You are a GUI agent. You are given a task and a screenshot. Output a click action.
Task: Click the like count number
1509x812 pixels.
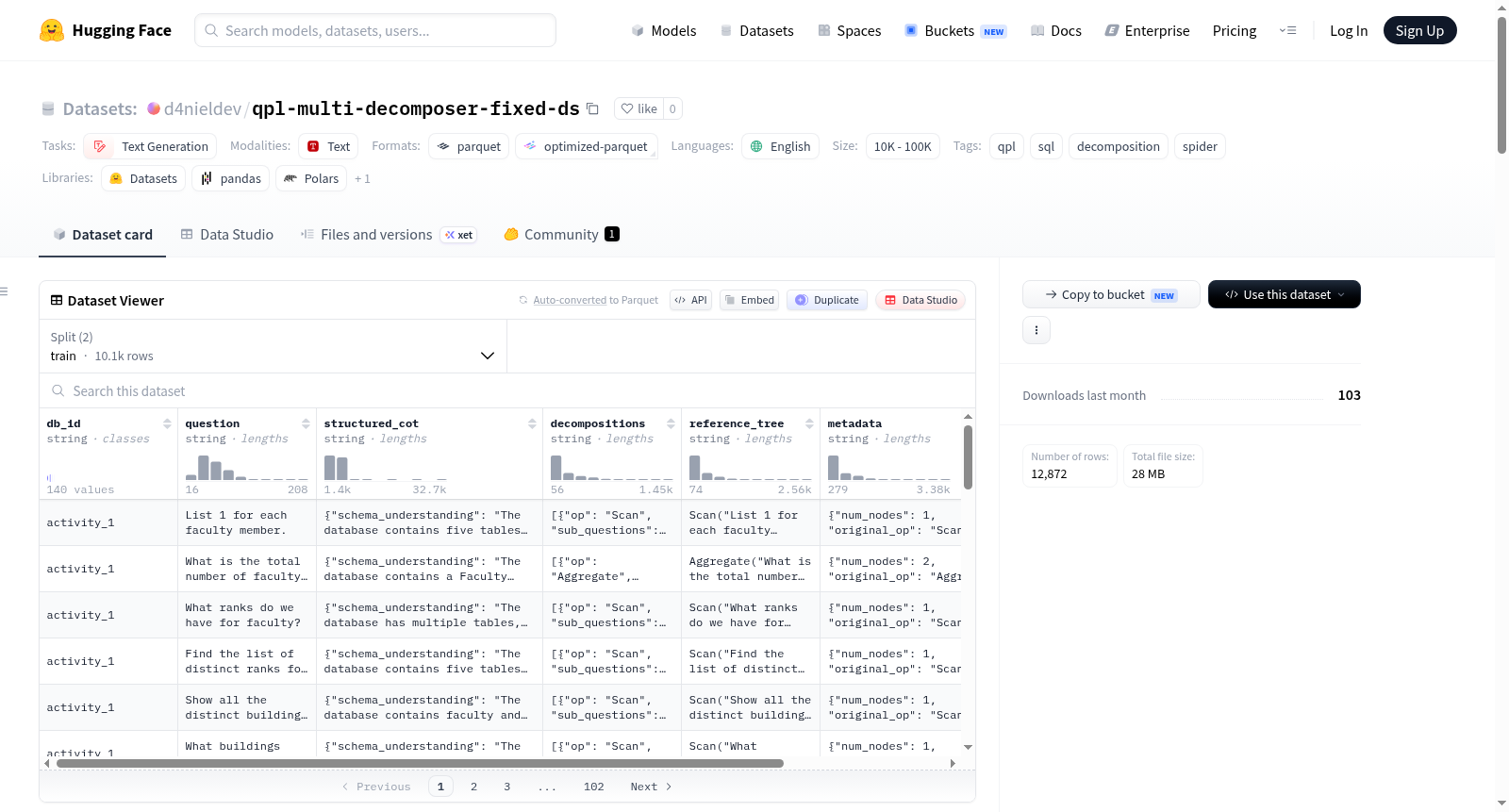672,108
